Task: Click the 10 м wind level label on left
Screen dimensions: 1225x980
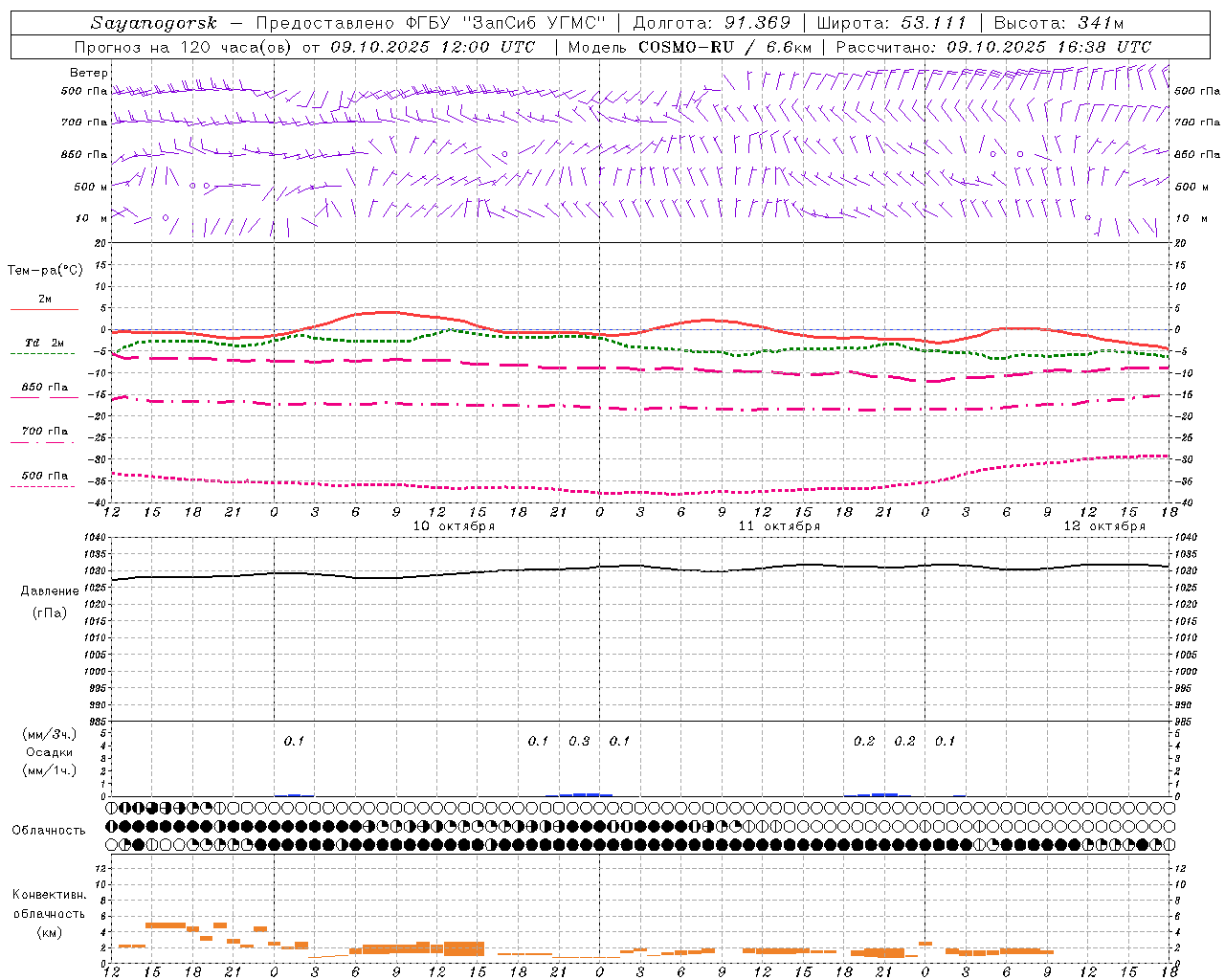Action: coord(92,218)
